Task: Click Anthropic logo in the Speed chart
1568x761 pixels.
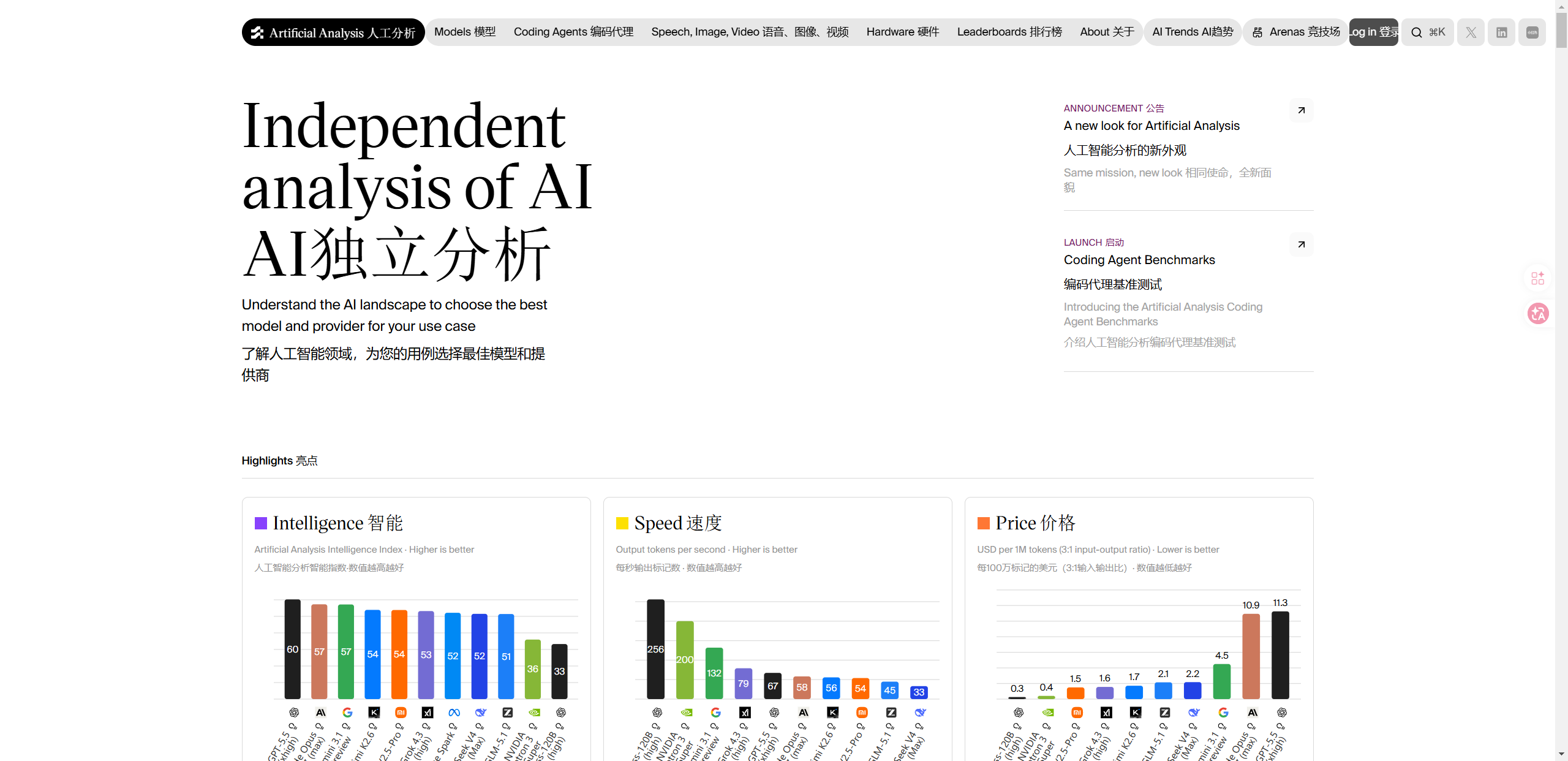Action: tap(804, 713)
